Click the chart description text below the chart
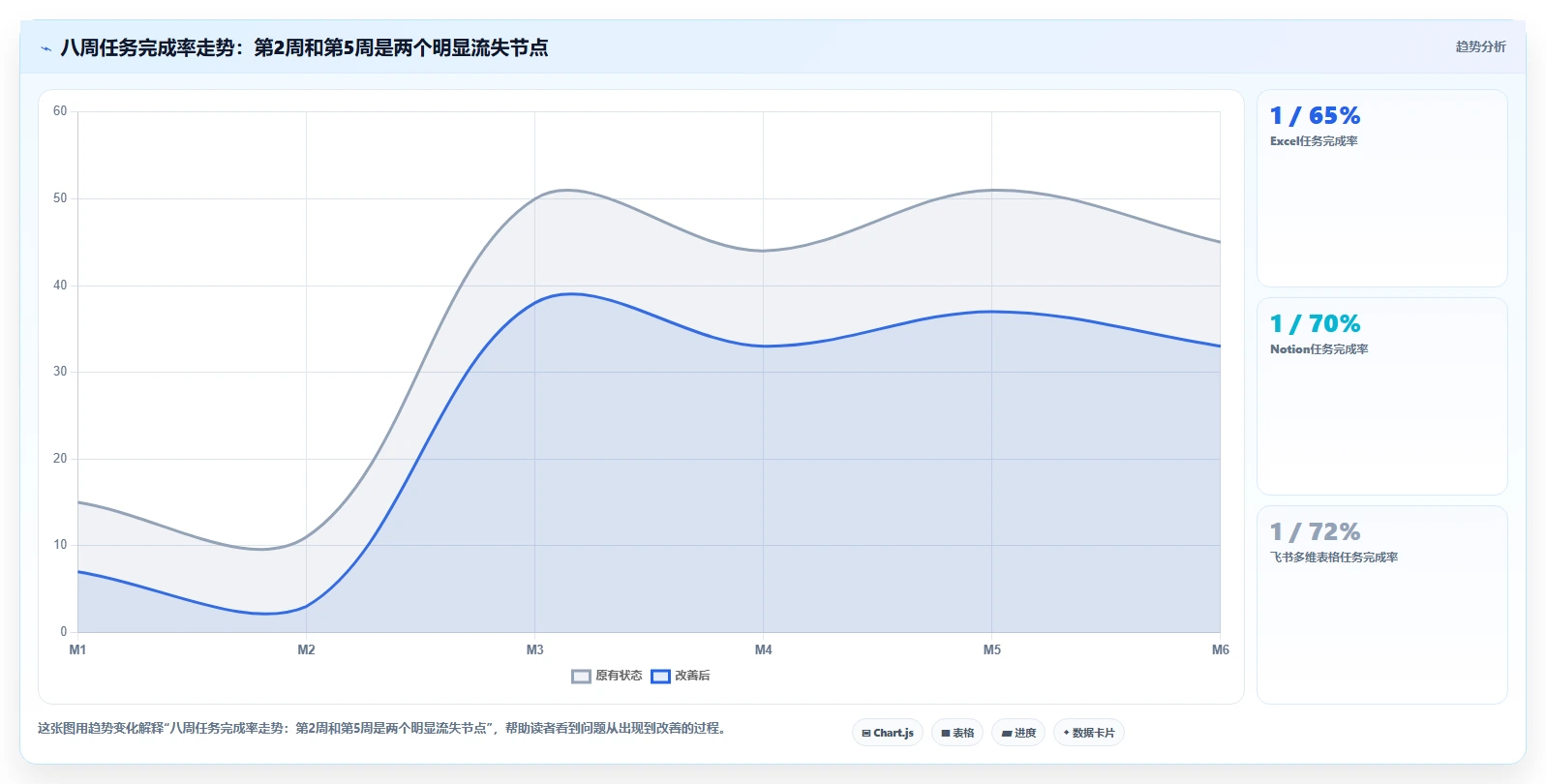This screenshot has width=1546, height=784. point(382,728)
